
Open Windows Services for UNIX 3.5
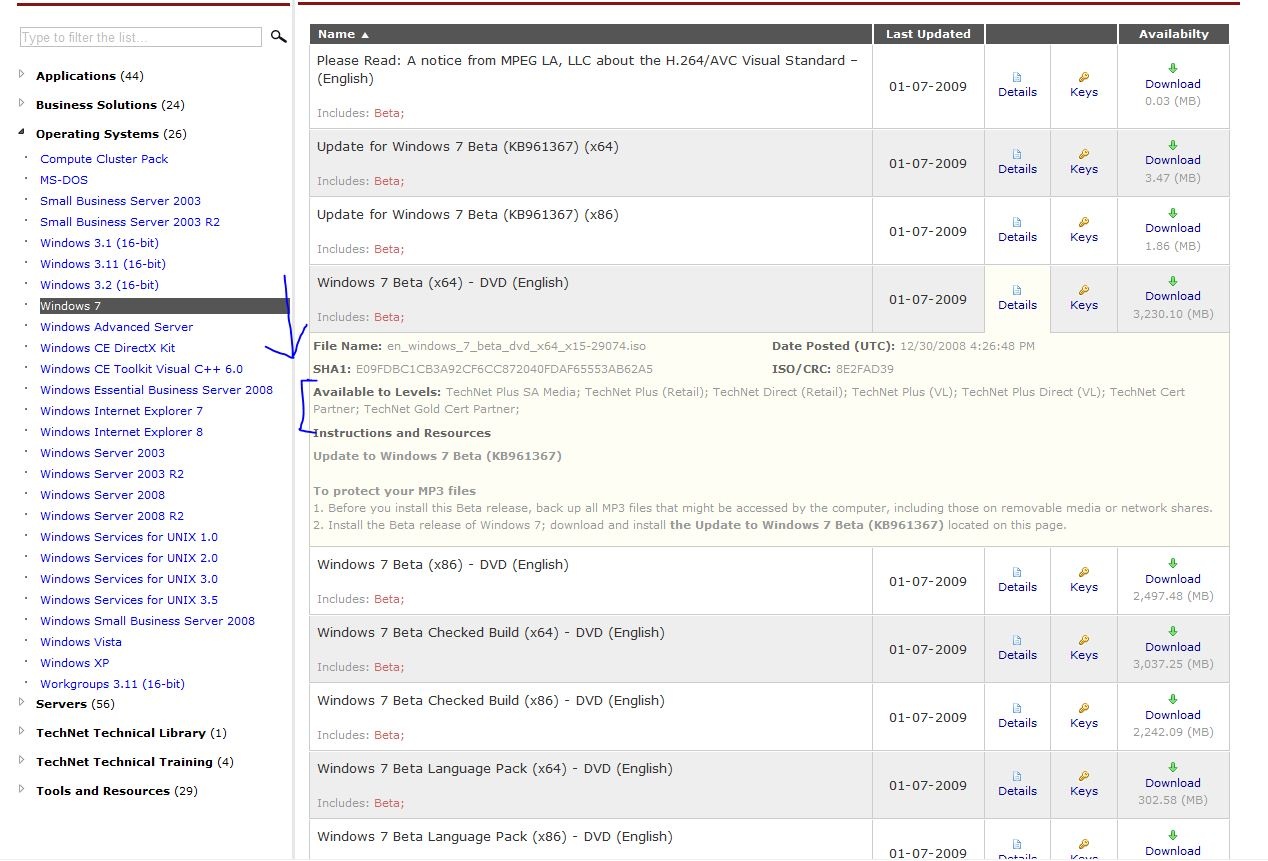129,600
